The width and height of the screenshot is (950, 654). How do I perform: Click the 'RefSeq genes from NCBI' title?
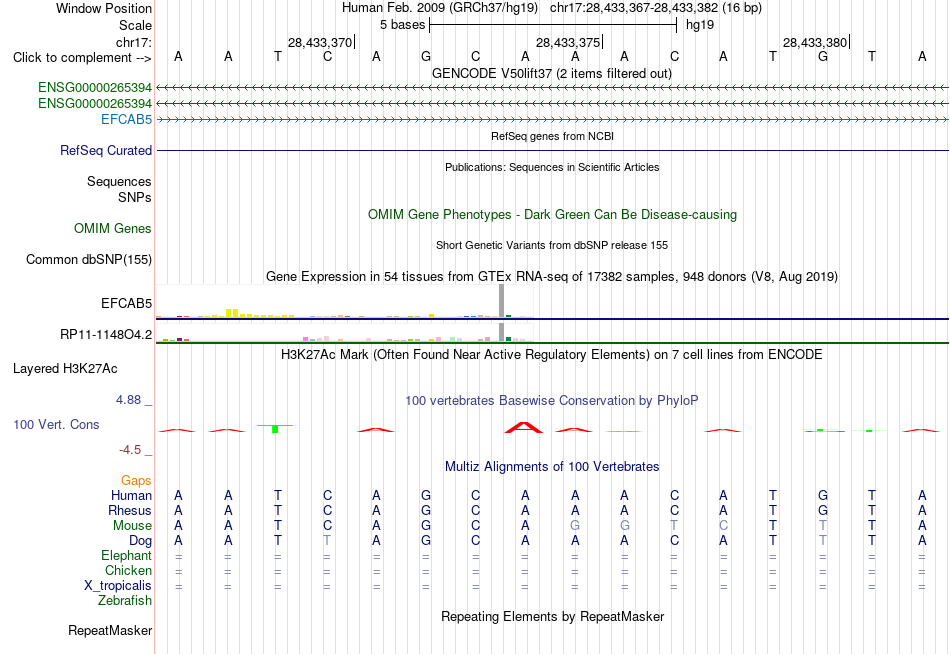(x=552, y=136)
